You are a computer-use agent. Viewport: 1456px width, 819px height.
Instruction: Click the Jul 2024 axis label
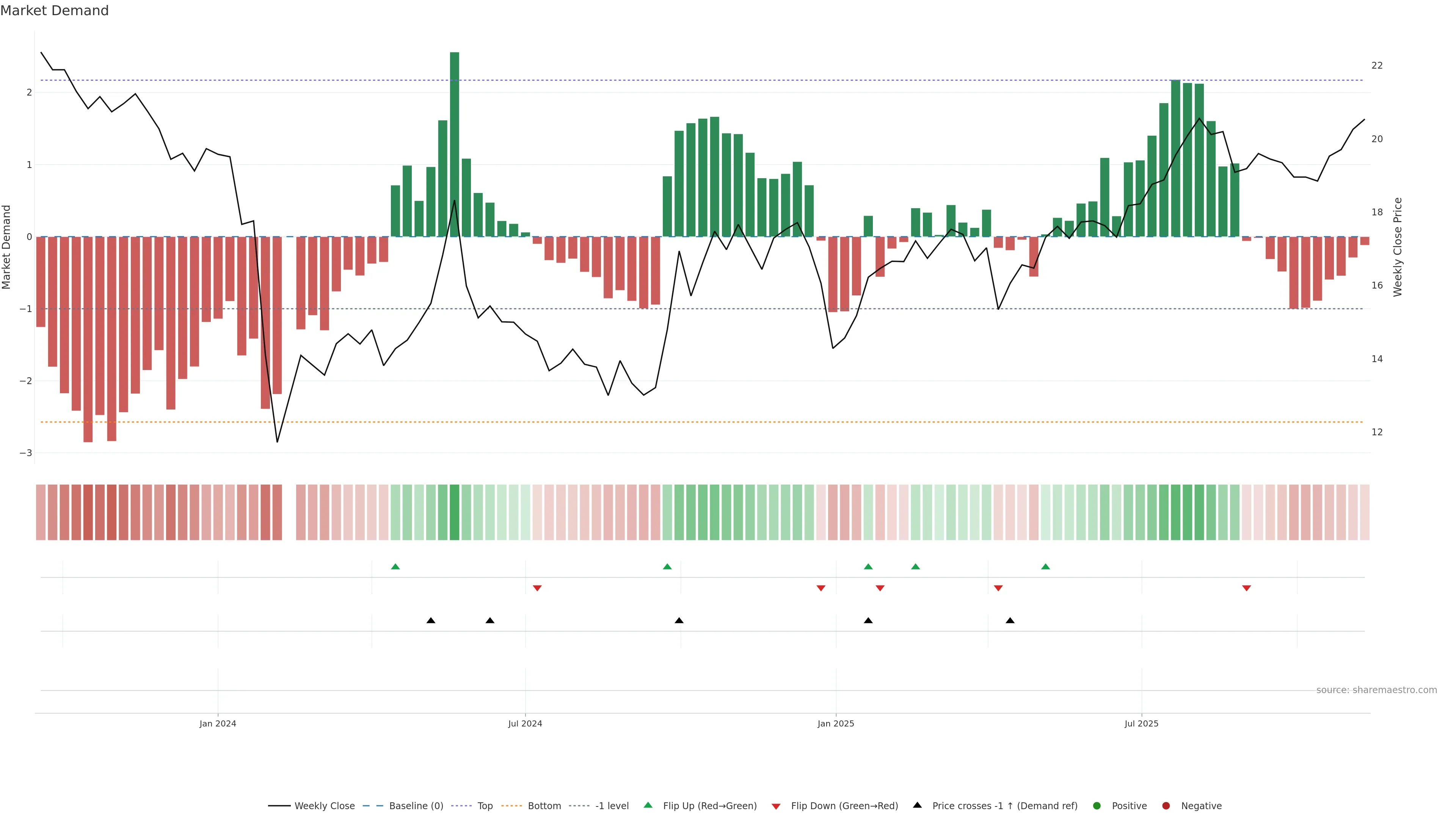[x=525, y=723]
